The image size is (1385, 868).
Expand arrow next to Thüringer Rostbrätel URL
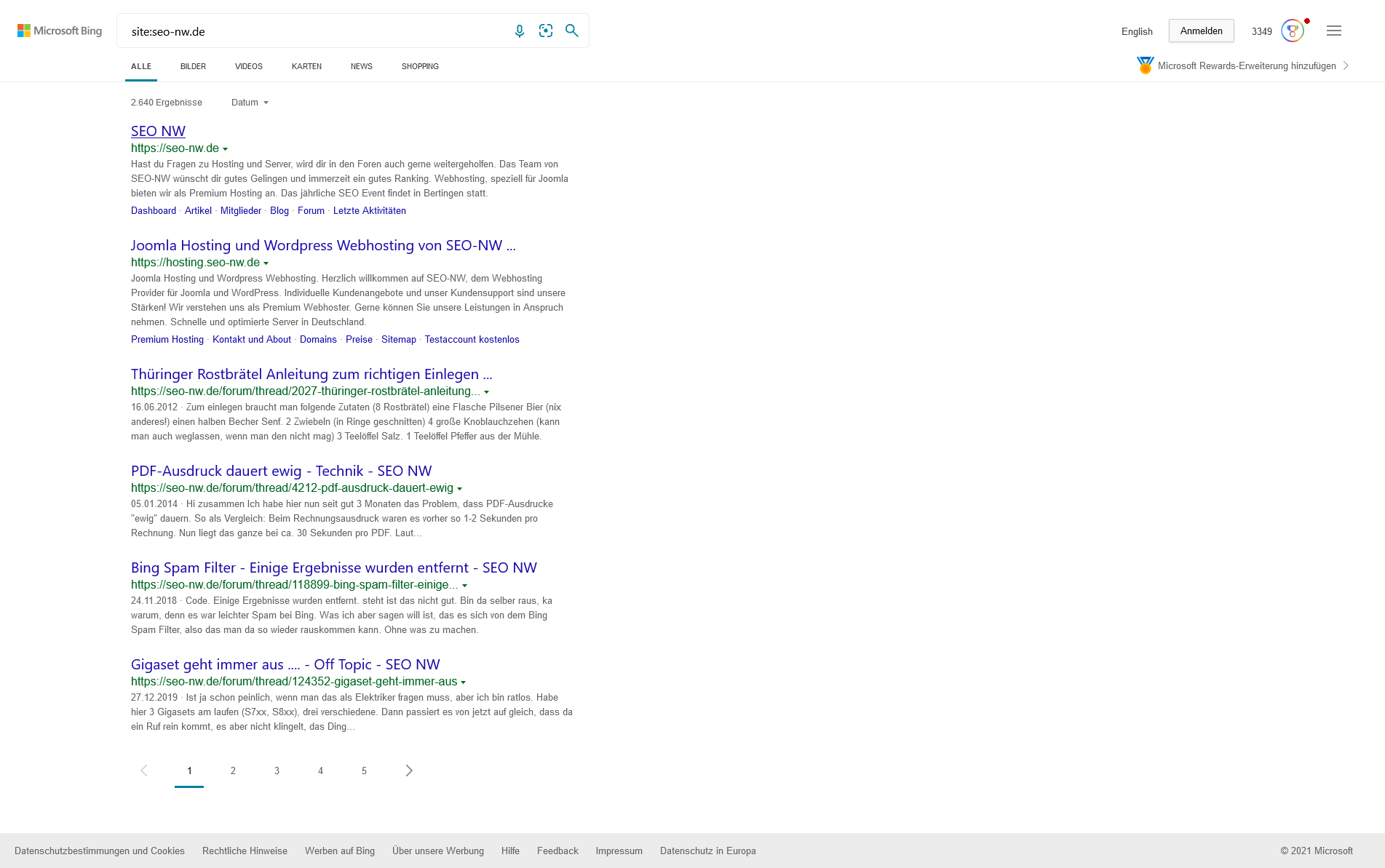click(x=487, y=392)
